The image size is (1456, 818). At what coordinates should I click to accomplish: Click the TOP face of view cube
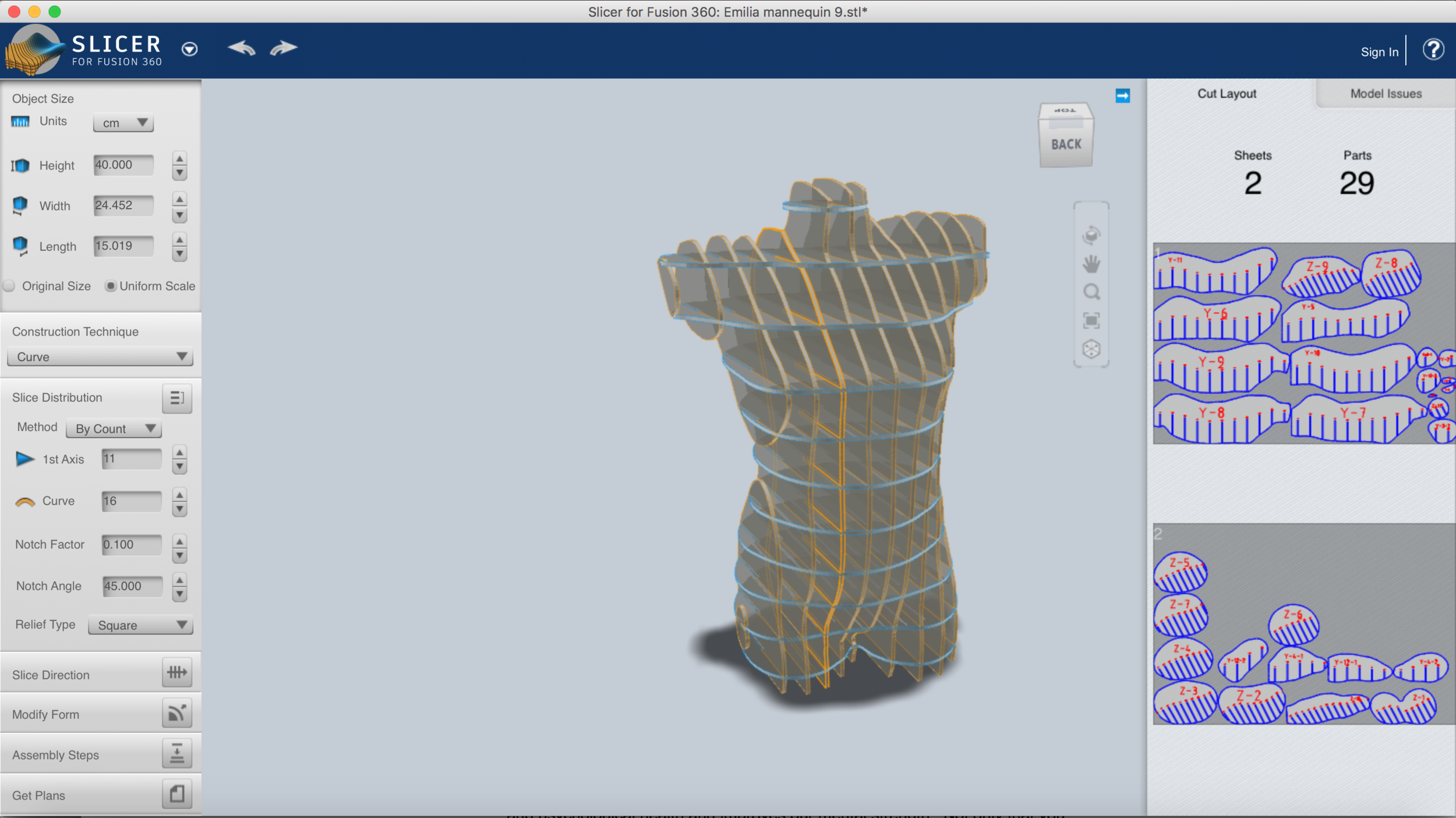[1065, 111]
